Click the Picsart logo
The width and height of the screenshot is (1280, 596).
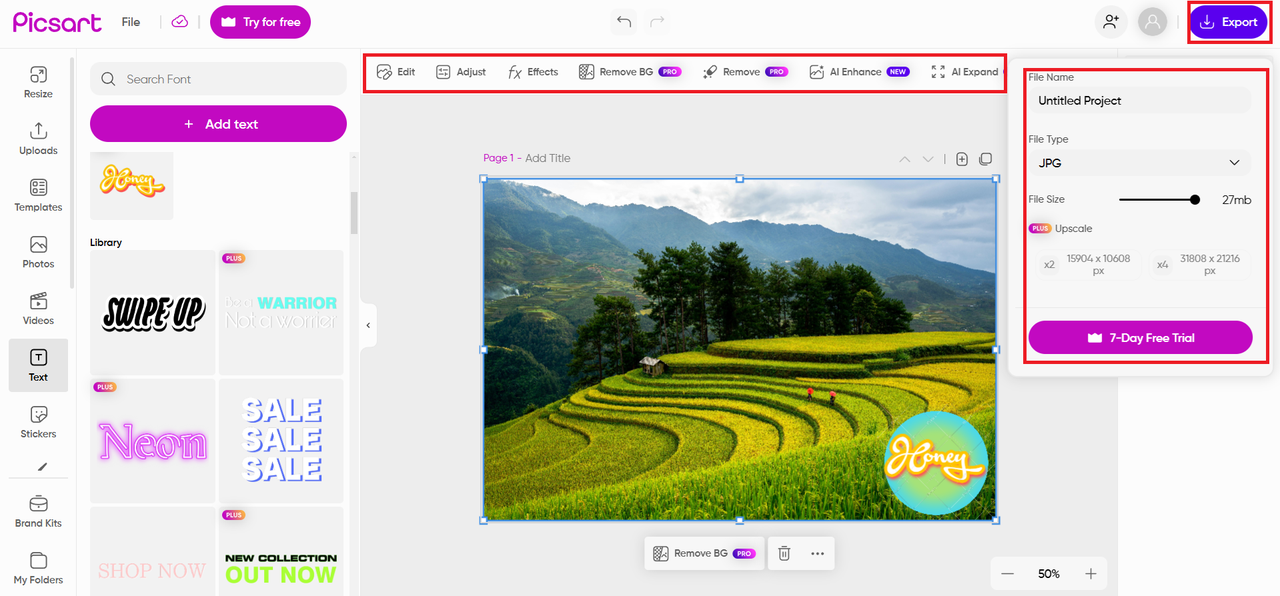(x=56, y=22)
